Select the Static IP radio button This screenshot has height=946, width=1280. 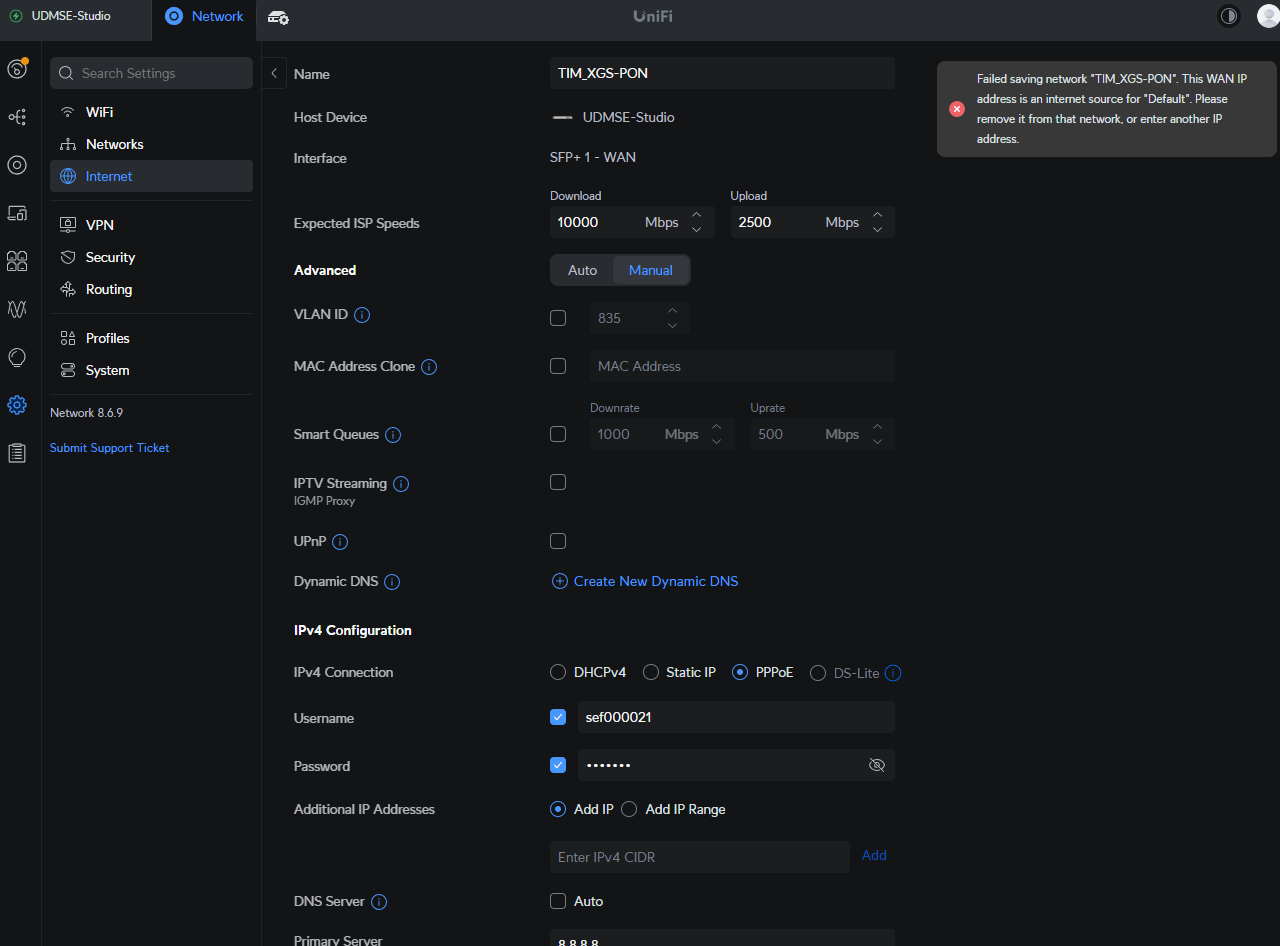[x=651, y=673]
